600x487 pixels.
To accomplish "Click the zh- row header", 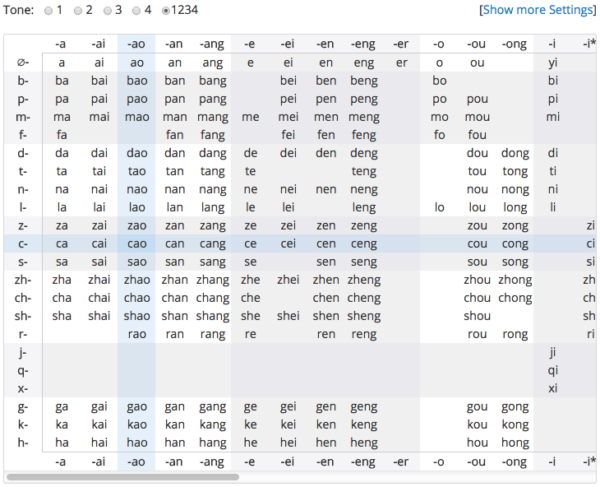I will pyautogui.click(x=23, y=280).
